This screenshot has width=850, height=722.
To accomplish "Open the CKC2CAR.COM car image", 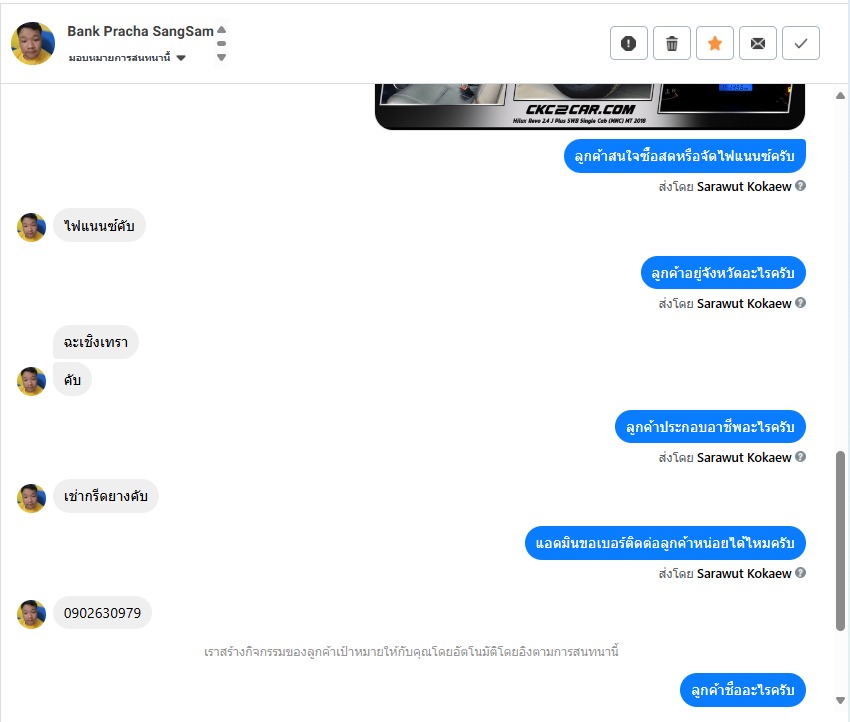I will (x=590, y=107).
